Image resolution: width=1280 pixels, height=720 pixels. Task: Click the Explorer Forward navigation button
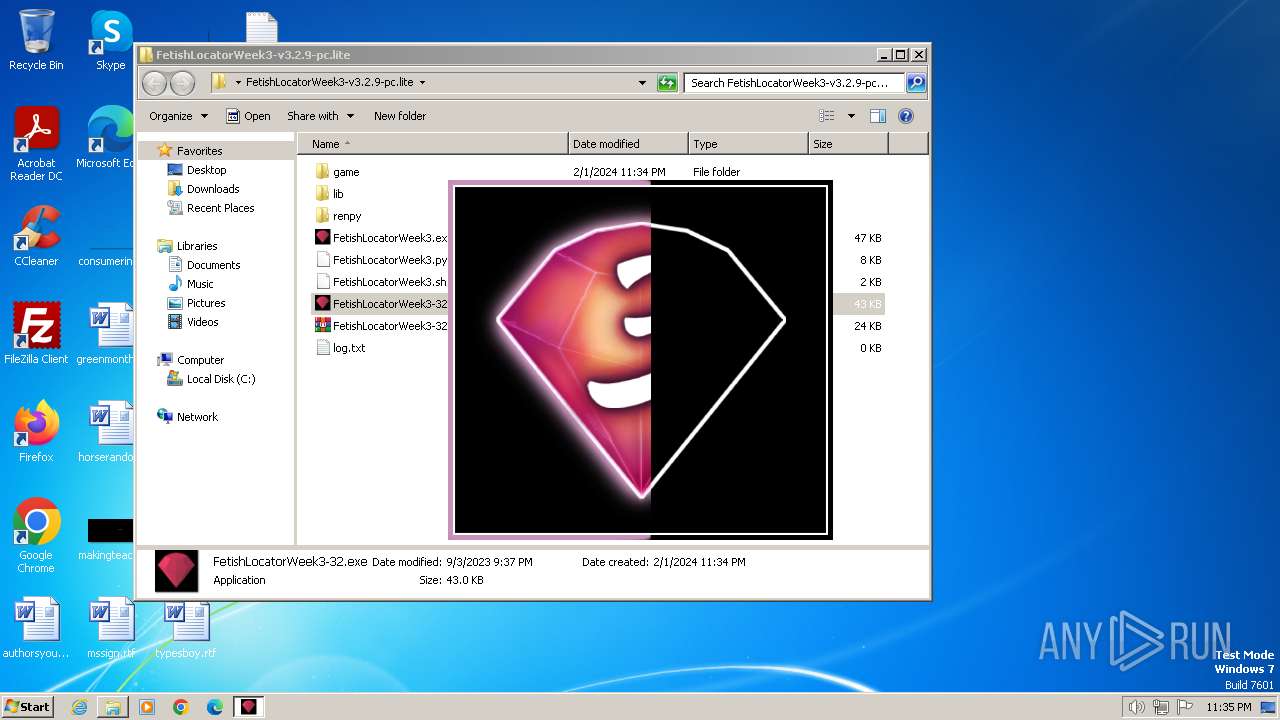(x=182, y=83)
